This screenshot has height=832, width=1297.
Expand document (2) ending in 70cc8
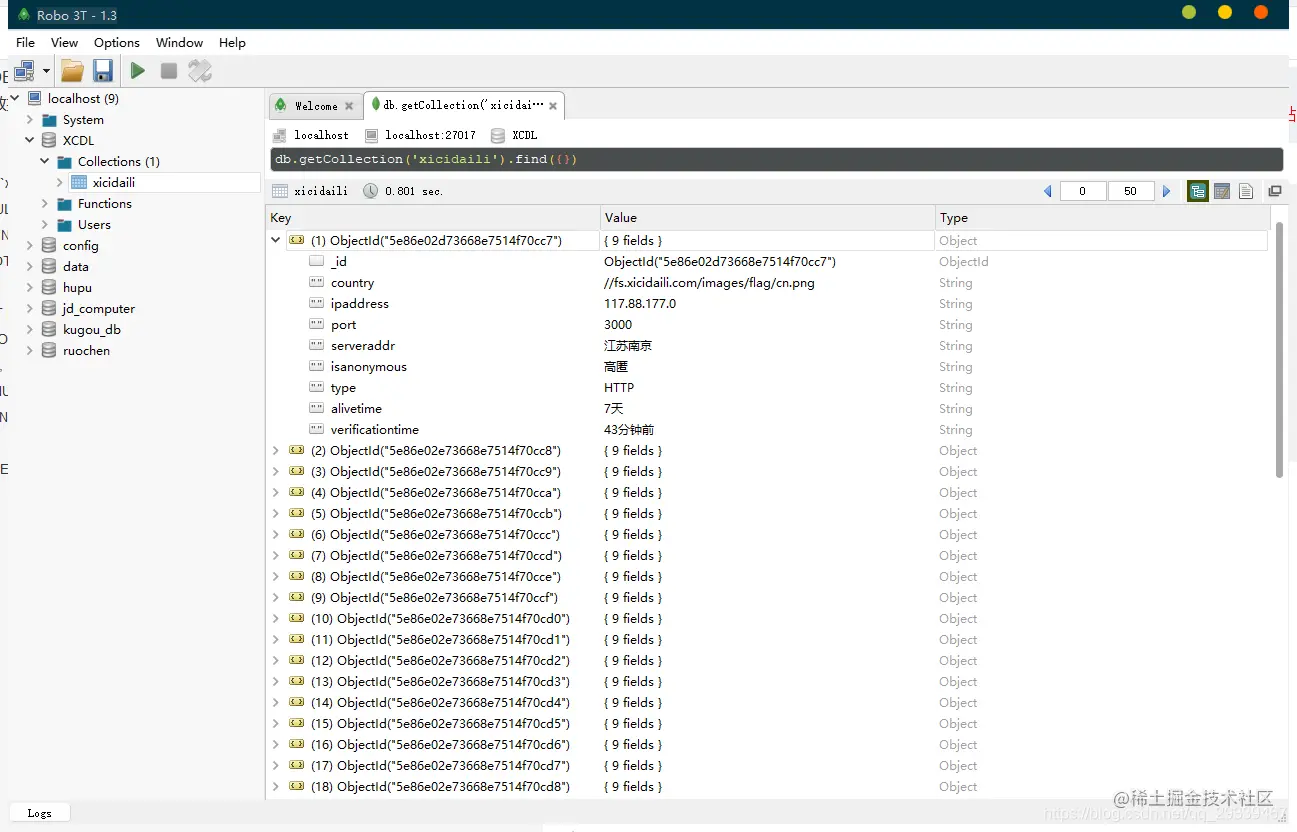pyautogui.click(x=275, y=450)
